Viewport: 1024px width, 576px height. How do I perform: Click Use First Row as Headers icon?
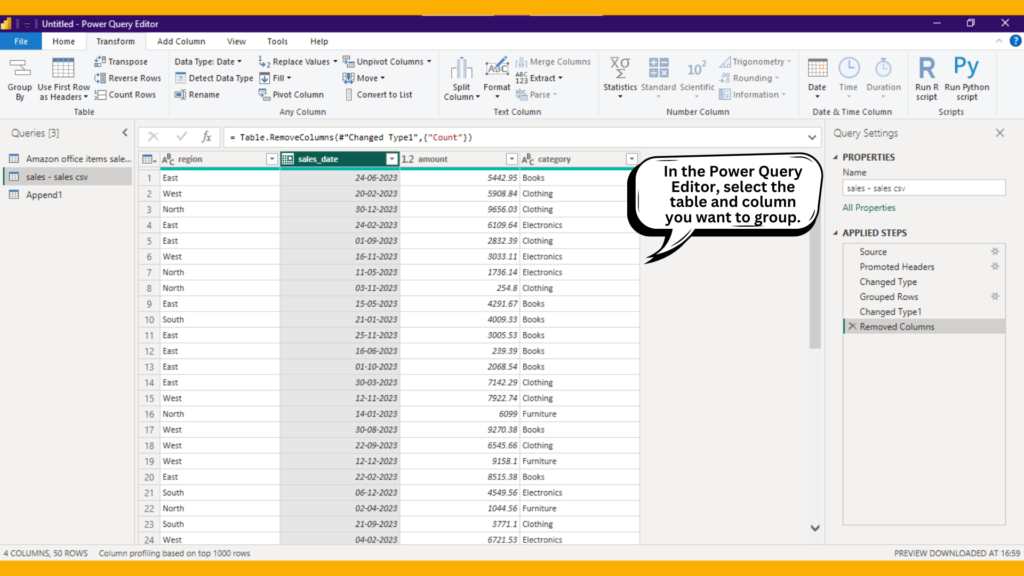[63, 68]
